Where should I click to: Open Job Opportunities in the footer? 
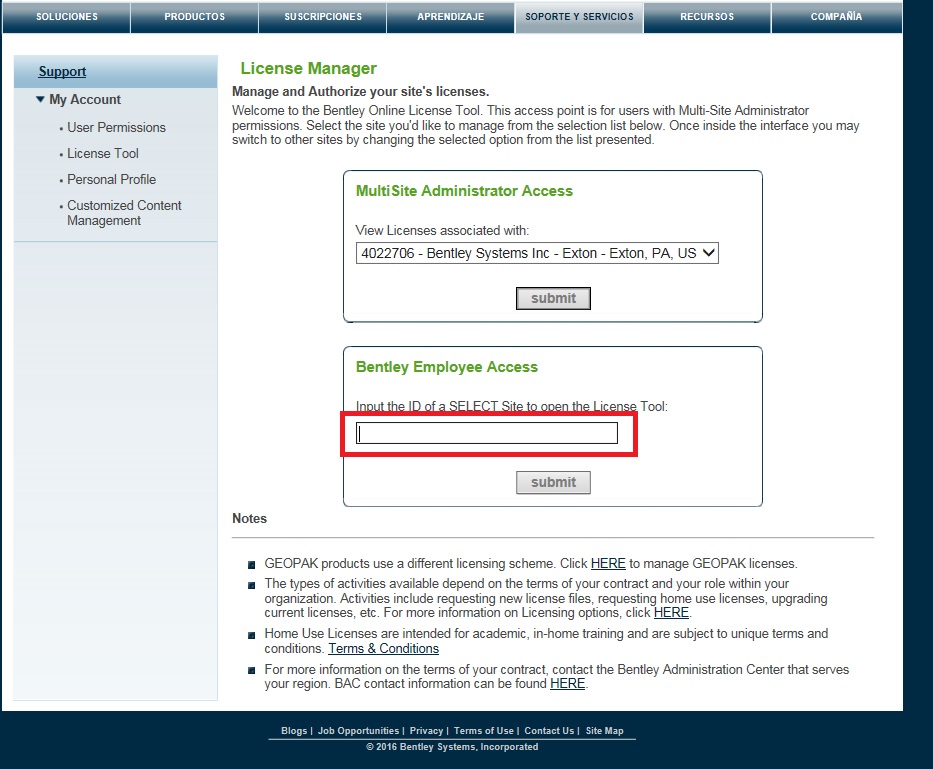tap(358, 730)
